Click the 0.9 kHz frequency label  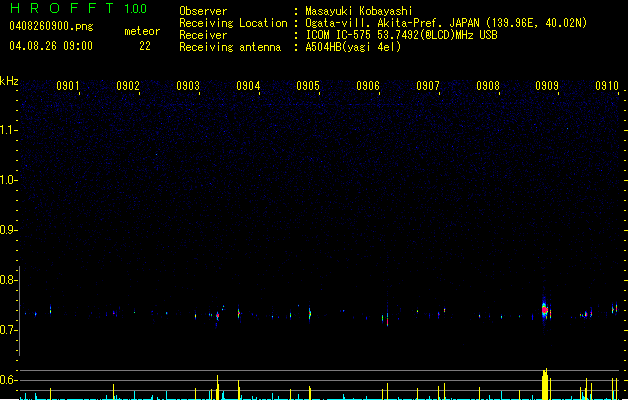8,230
